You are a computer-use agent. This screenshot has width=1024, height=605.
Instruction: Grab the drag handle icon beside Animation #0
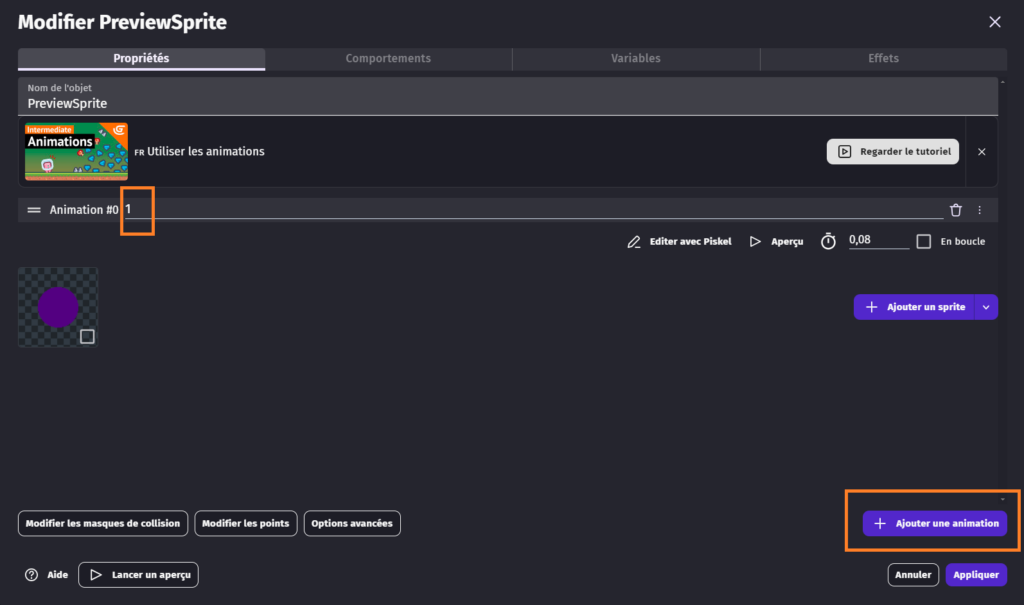point(34,210)
